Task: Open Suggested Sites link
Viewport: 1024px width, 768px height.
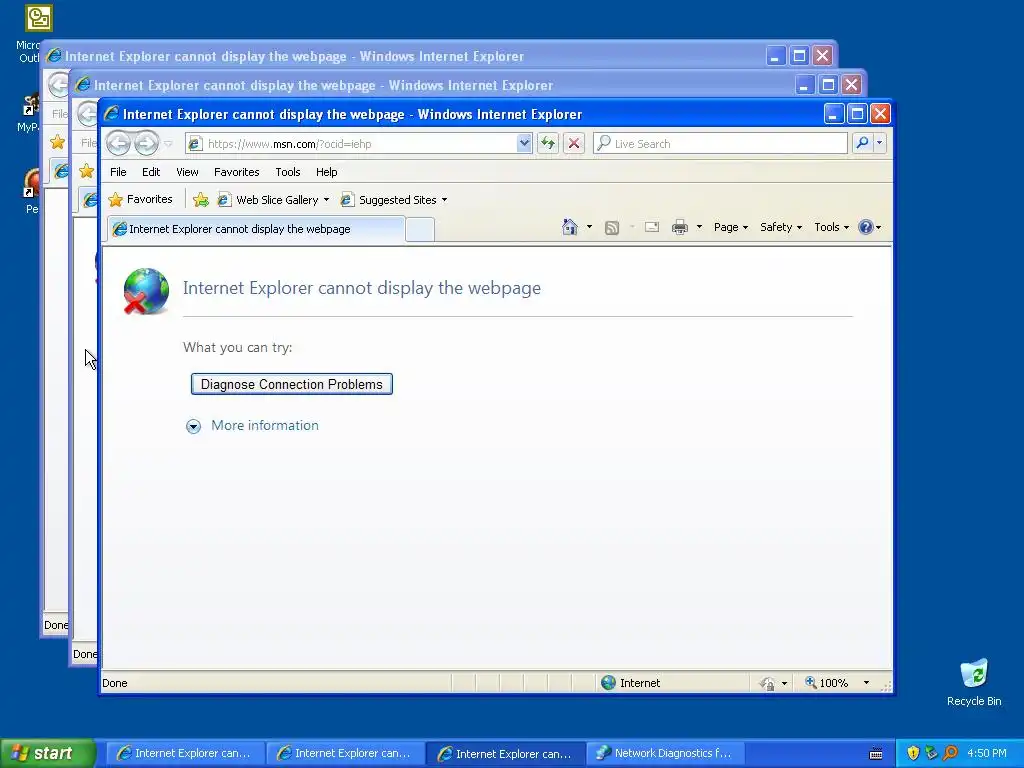Action: 389,200
